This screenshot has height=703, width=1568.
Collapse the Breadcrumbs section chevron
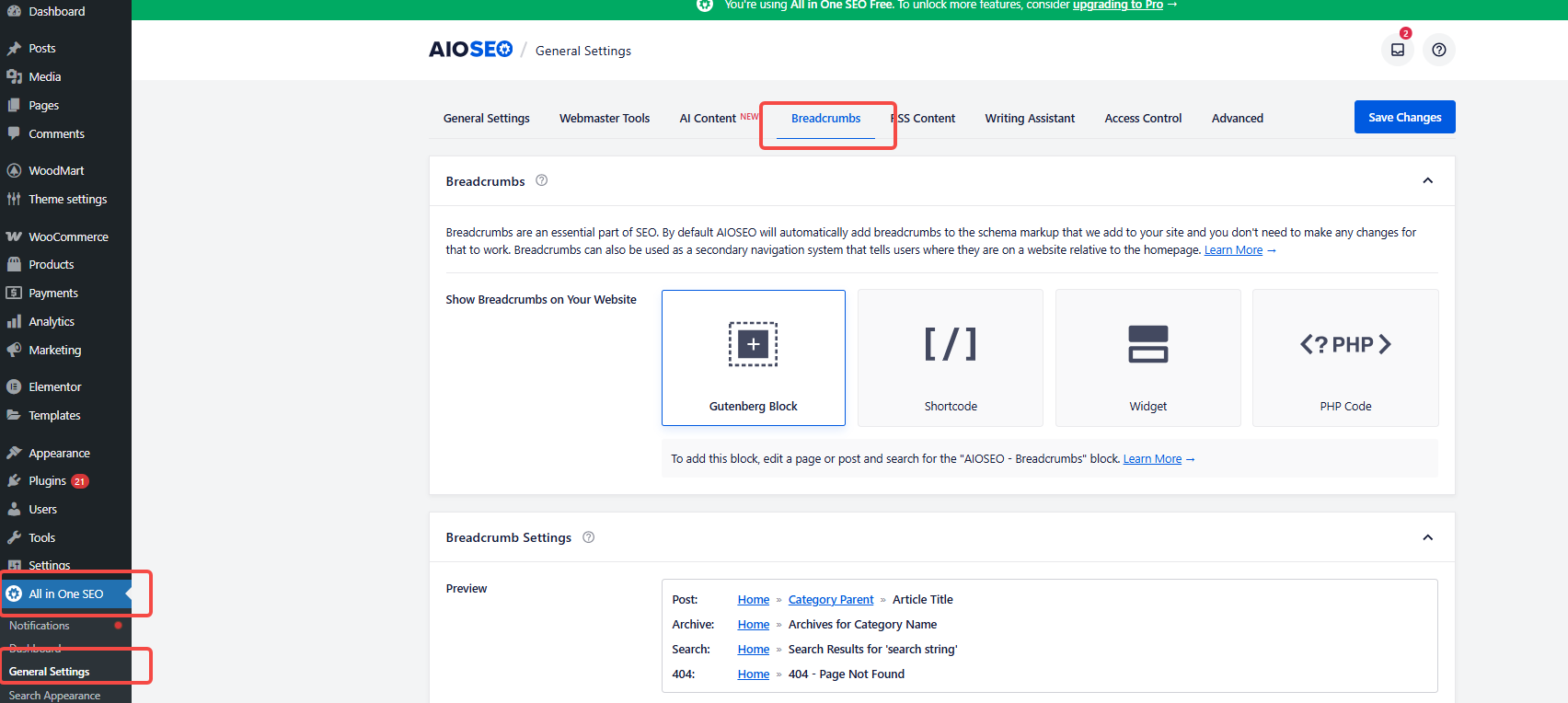(1427, 180)
